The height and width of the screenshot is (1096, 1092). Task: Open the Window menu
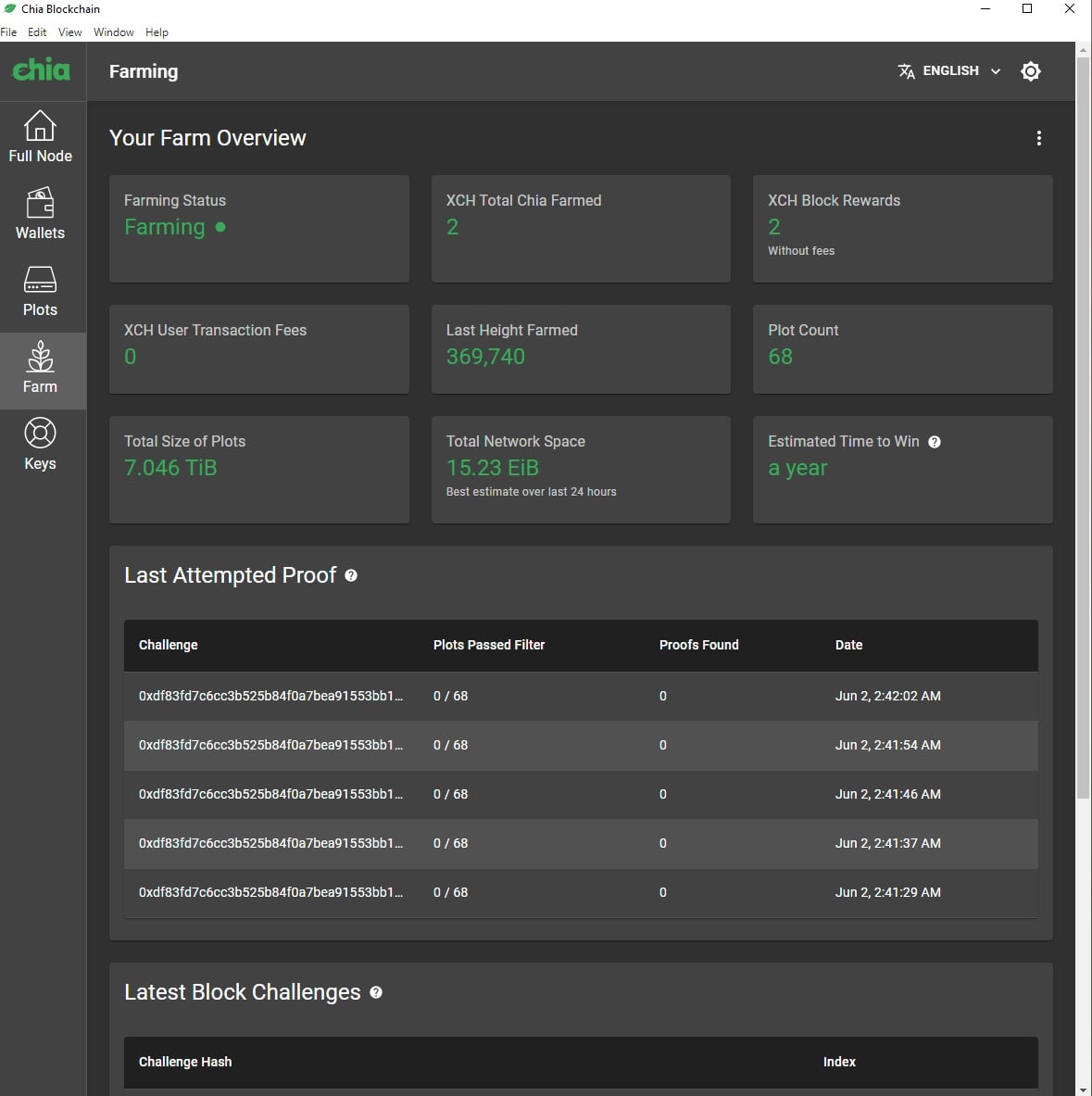113,32
